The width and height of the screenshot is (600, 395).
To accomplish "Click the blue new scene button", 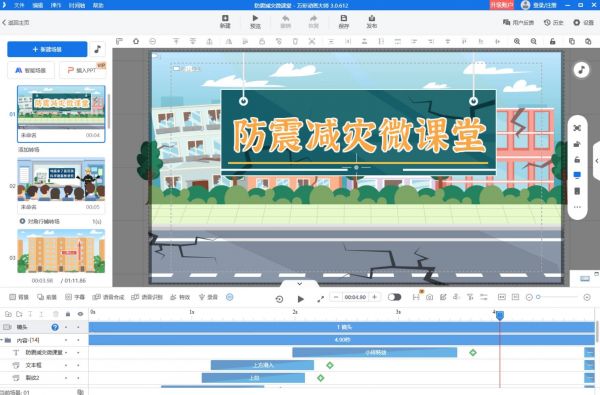I will coord(47,49).
